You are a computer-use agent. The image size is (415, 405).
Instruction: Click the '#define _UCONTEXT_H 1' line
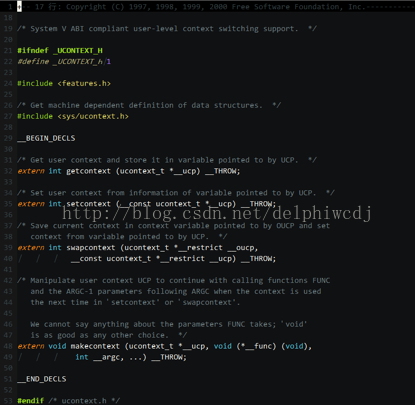pos(64,62)
